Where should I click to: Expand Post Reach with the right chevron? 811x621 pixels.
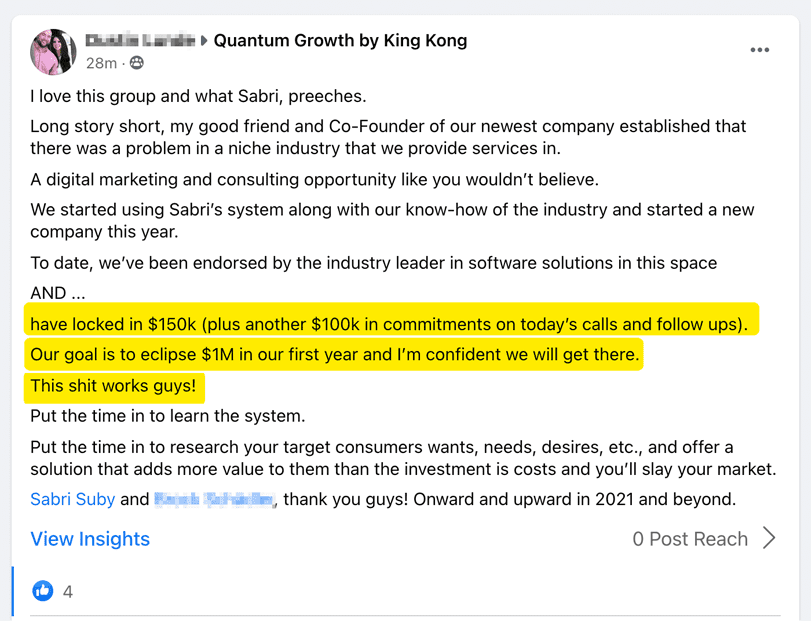coord(769,538)
